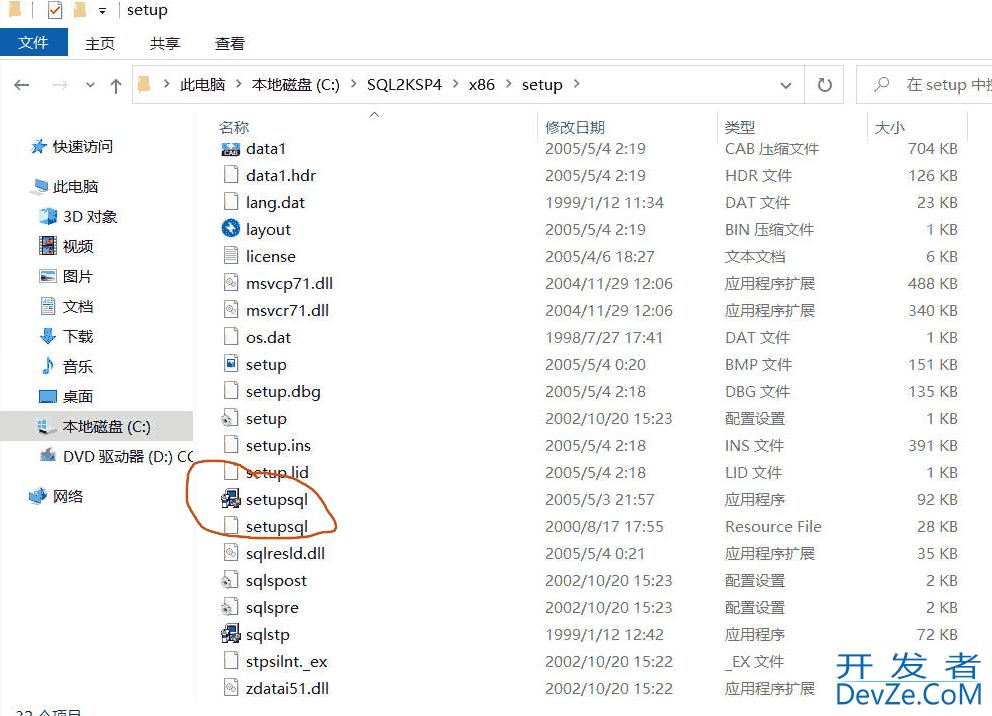Viewport: 992px width, 716px height.
Task: Sort by the 大小 column header
Action: tap(889, 127)
